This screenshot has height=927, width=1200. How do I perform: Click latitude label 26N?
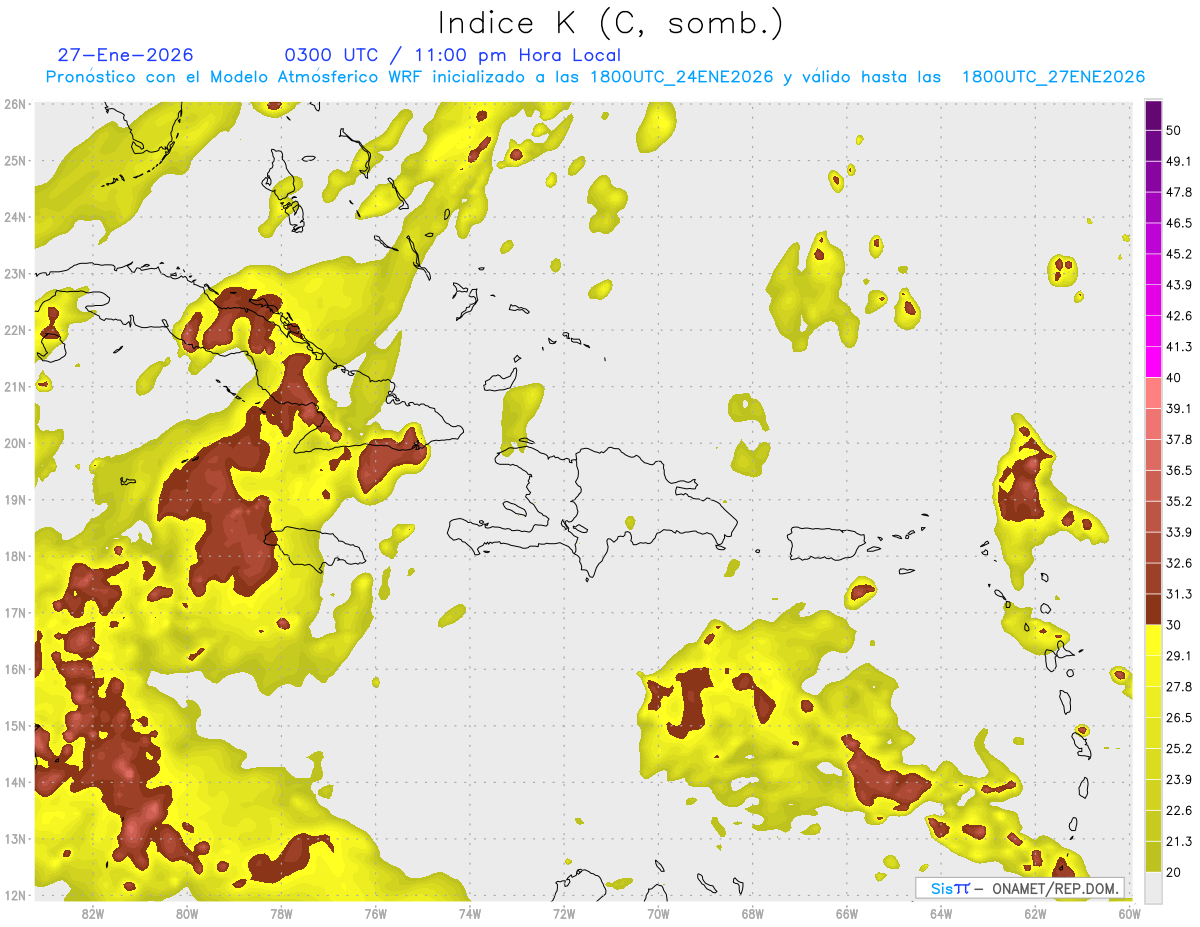coord(15,104)
